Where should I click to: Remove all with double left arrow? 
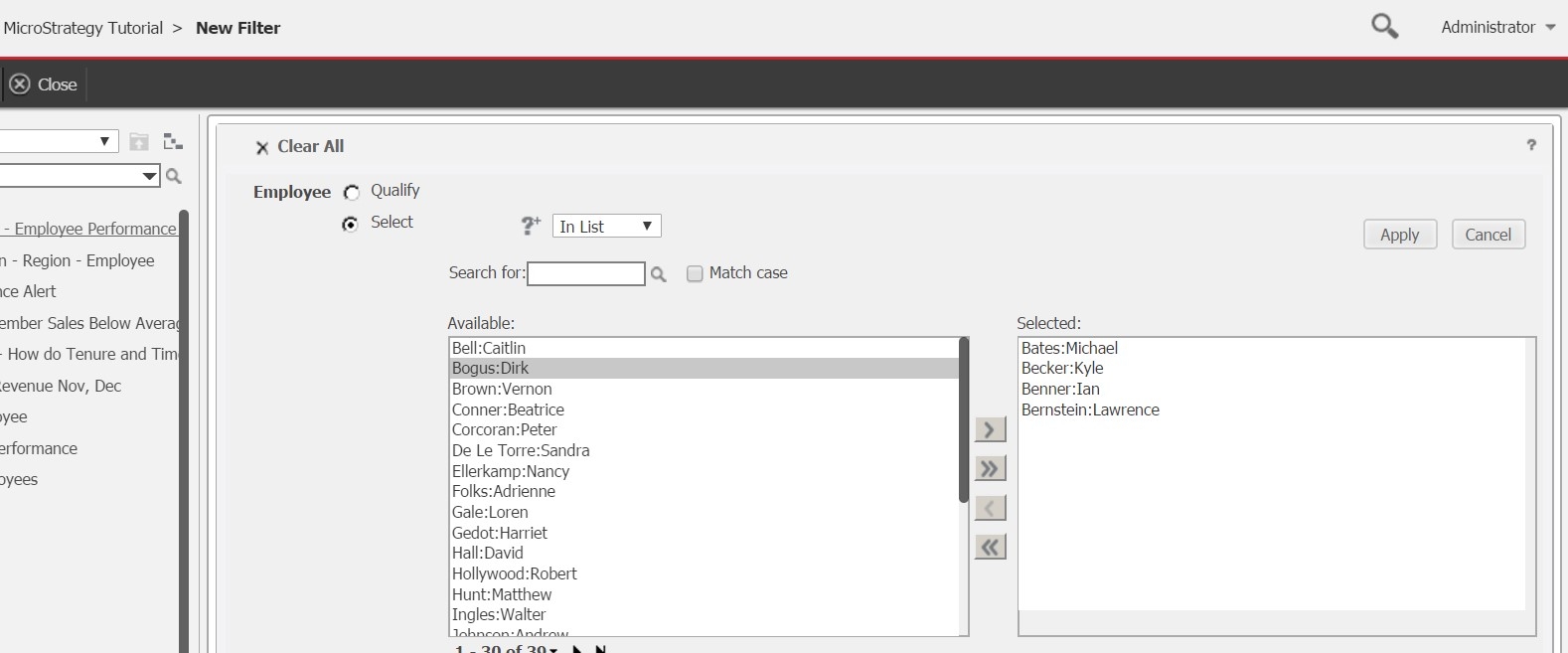coord(990,547)
